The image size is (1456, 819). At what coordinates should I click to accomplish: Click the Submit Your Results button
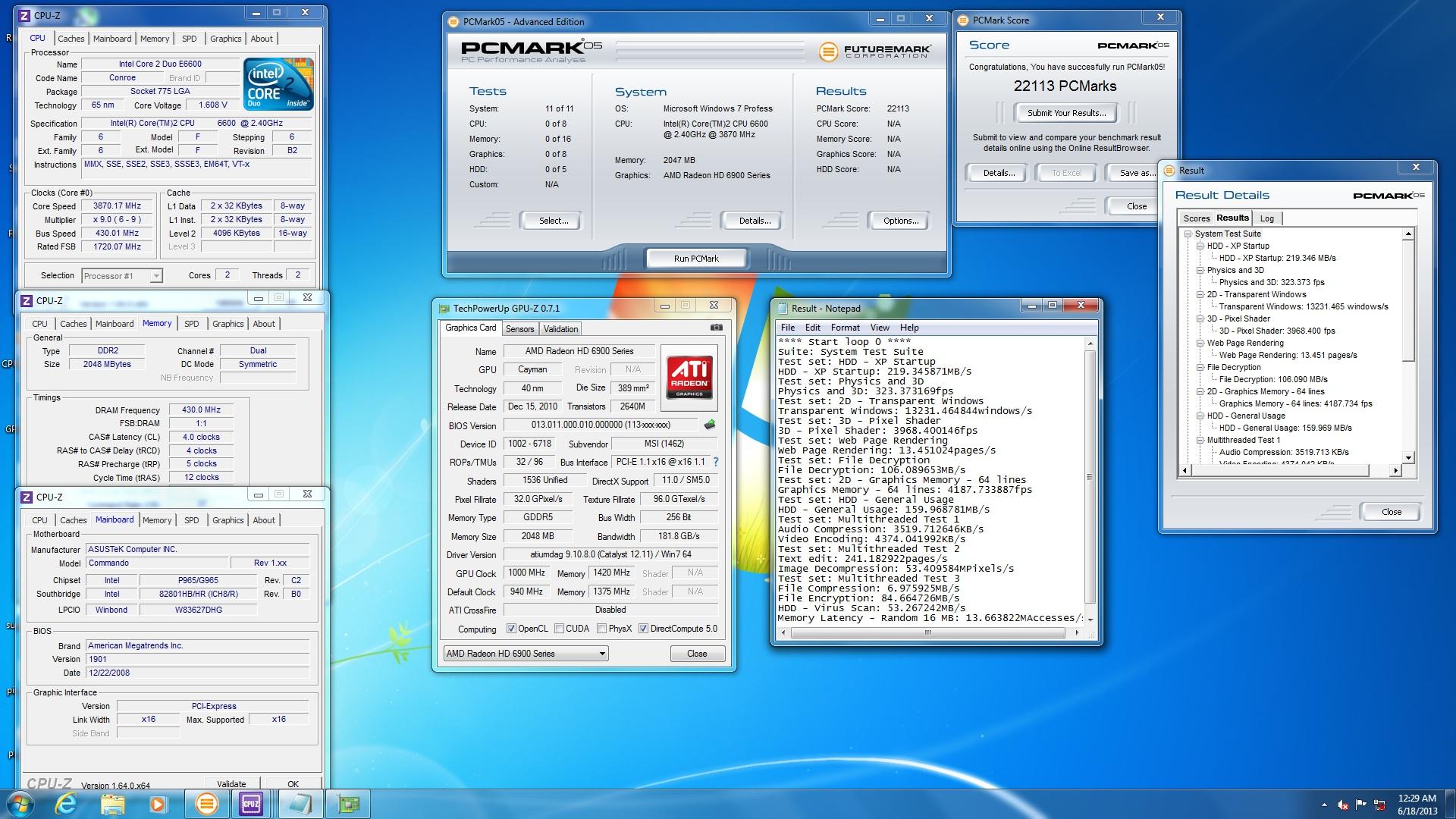1066,113
